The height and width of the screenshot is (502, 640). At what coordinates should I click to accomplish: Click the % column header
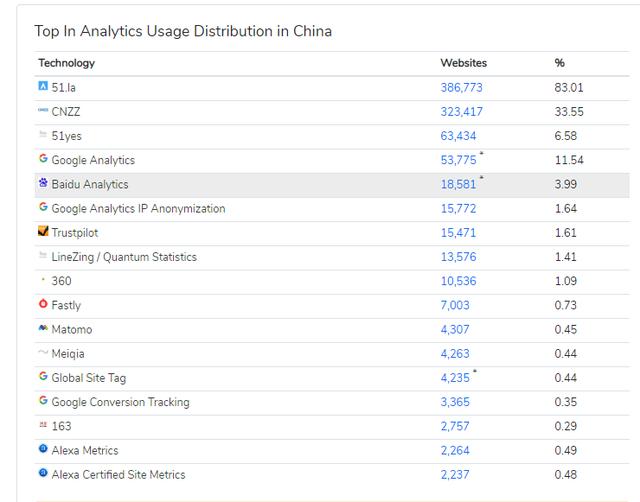pos(559,63)
